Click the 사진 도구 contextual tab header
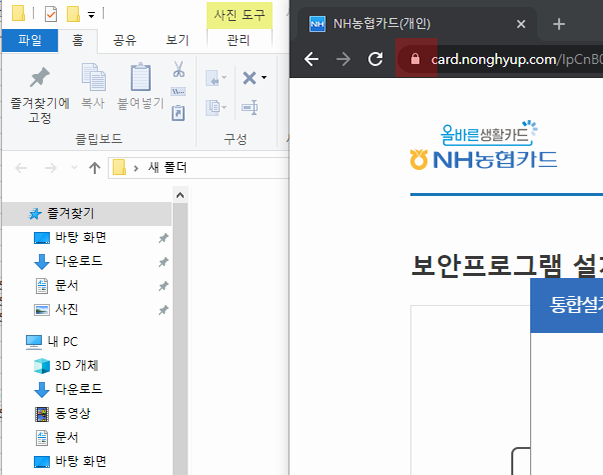The image size is (603, 475). 240,15
